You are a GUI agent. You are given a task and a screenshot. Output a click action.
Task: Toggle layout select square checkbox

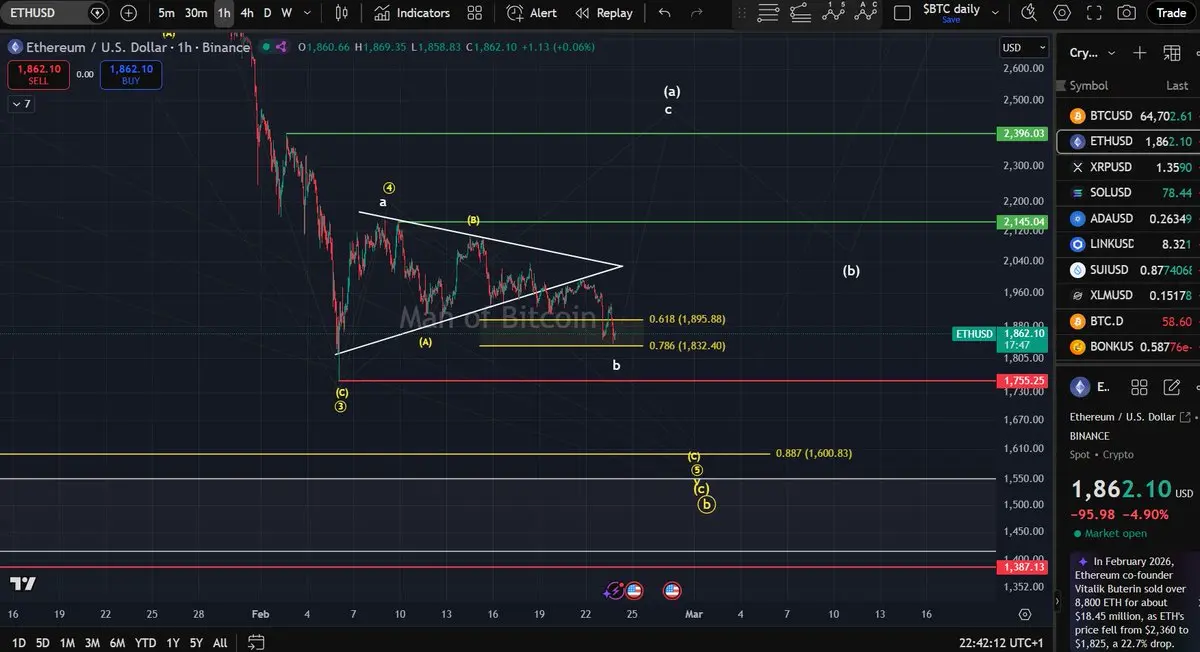(x=902, y=13)
